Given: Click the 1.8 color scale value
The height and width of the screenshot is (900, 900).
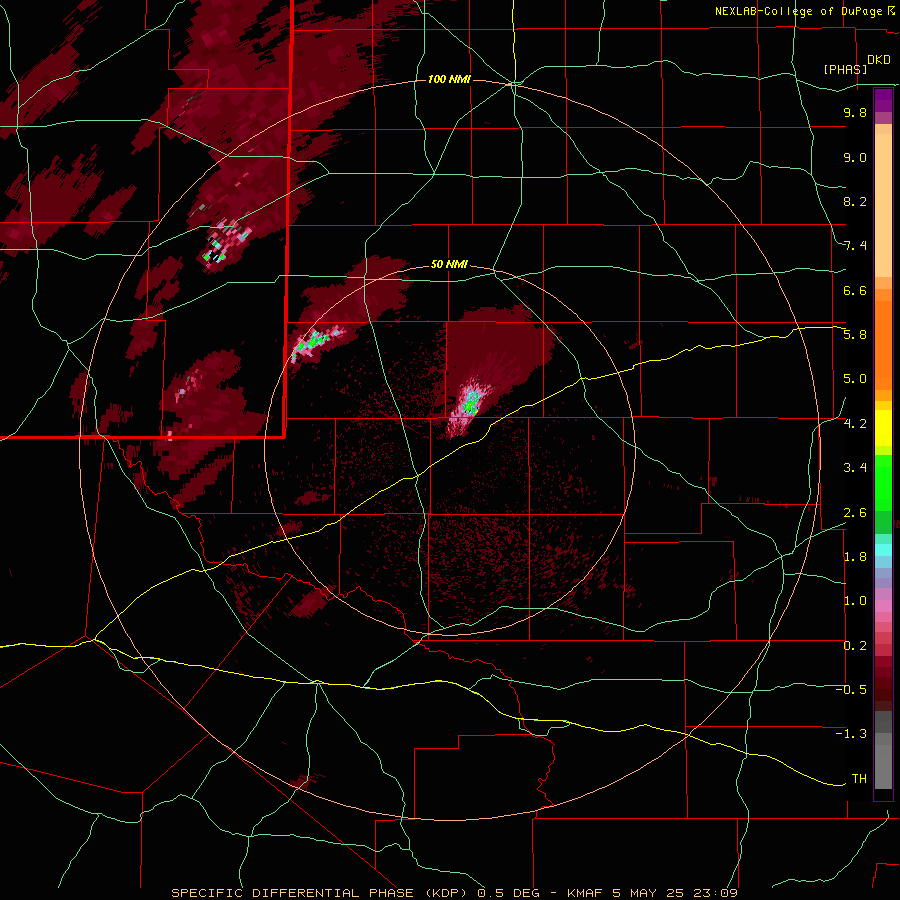Looking at the screenshot, I should [x=855, y=557].
